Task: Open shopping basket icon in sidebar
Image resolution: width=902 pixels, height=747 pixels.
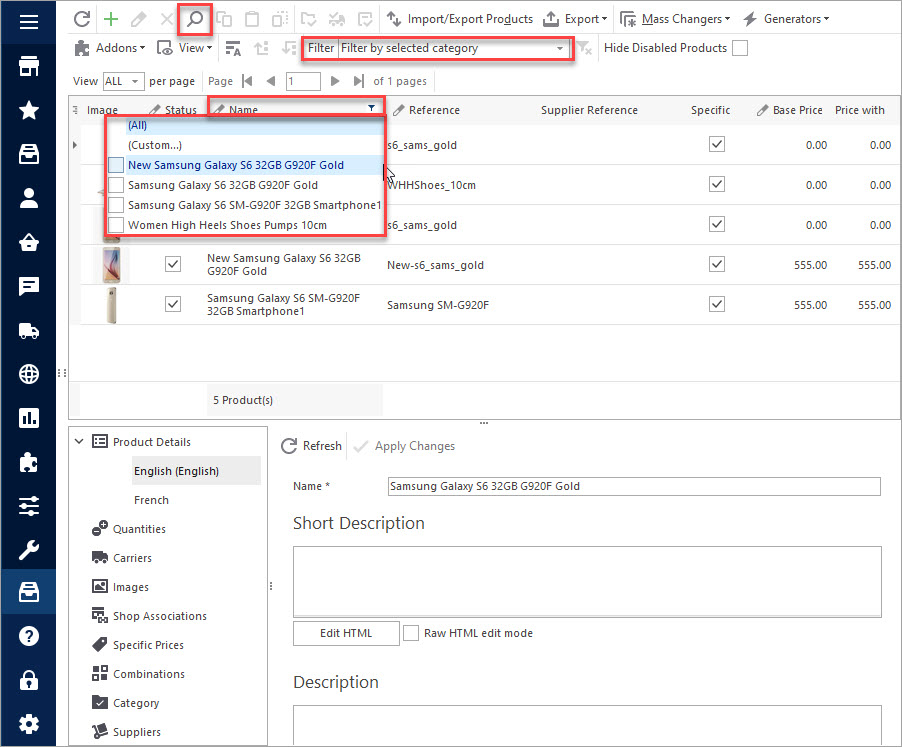Action: pyautogui.click(x=29, y=242)
